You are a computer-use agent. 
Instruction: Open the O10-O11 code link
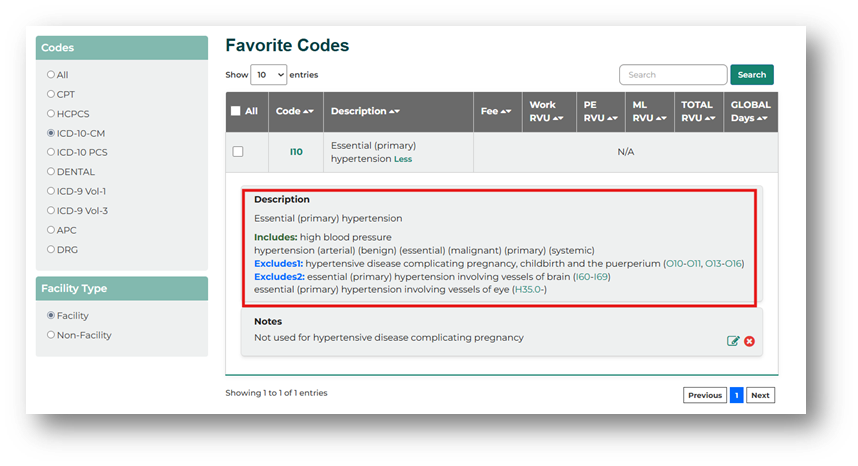click(683, 263)
